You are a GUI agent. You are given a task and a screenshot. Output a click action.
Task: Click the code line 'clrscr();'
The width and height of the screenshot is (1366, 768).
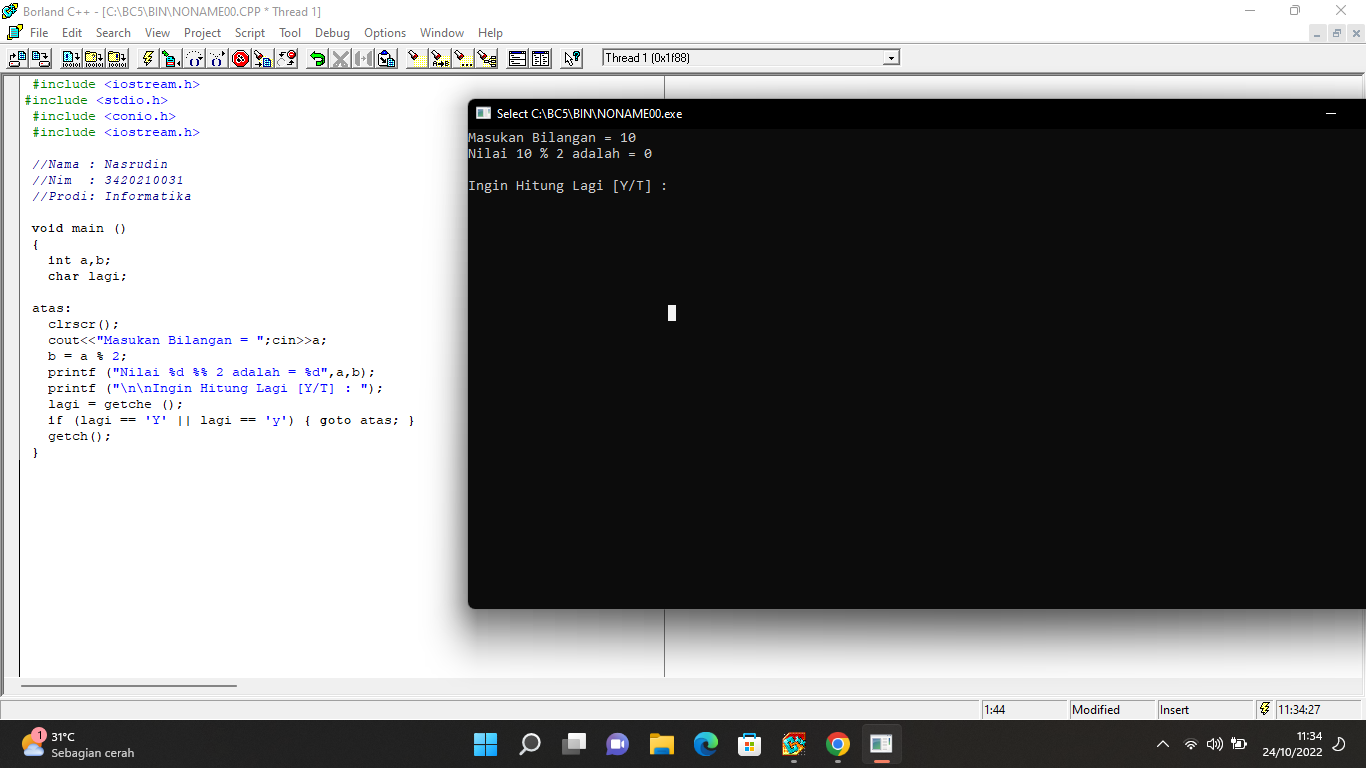pyautogui.click(x=83, y=324)
